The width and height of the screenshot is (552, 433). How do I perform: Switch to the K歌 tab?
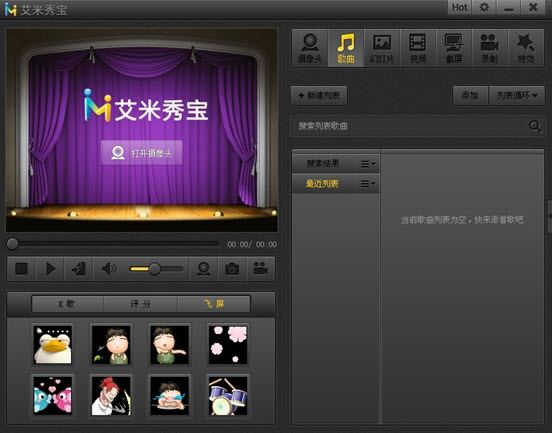68,304
